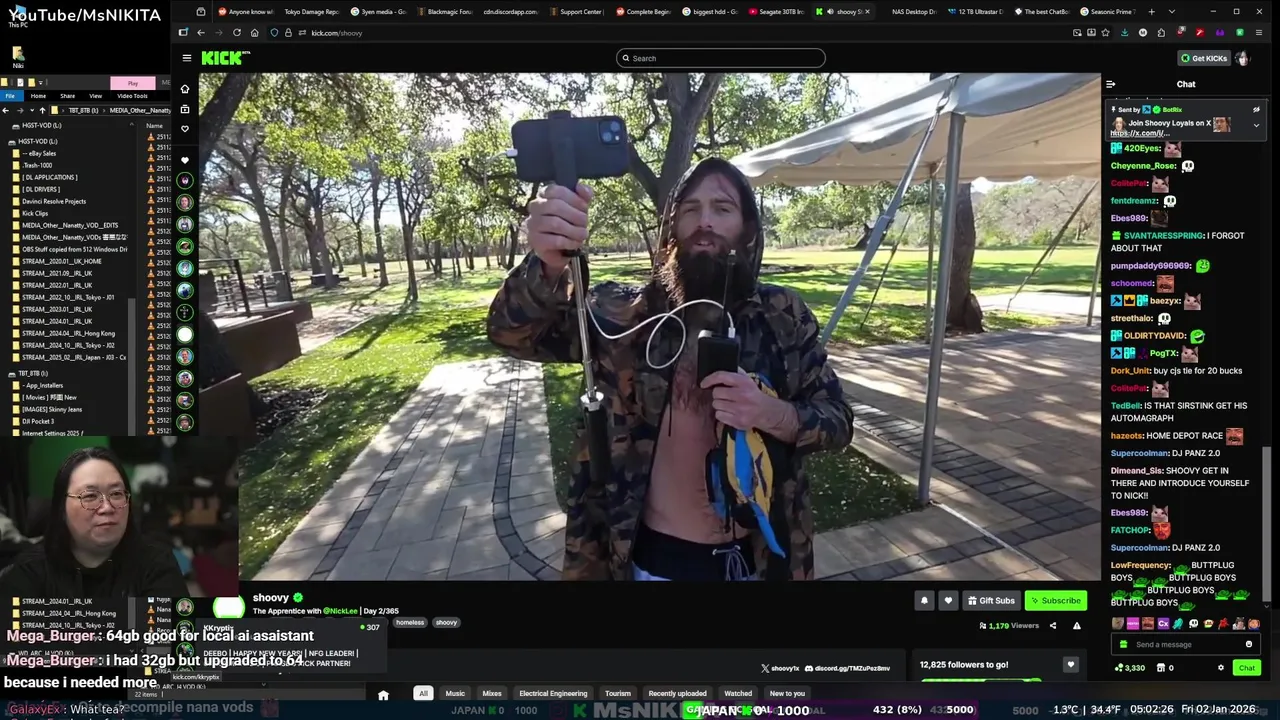Focus the Kick Search field
The height and width of the screenshot is (720, 1280).
[721, 58]
